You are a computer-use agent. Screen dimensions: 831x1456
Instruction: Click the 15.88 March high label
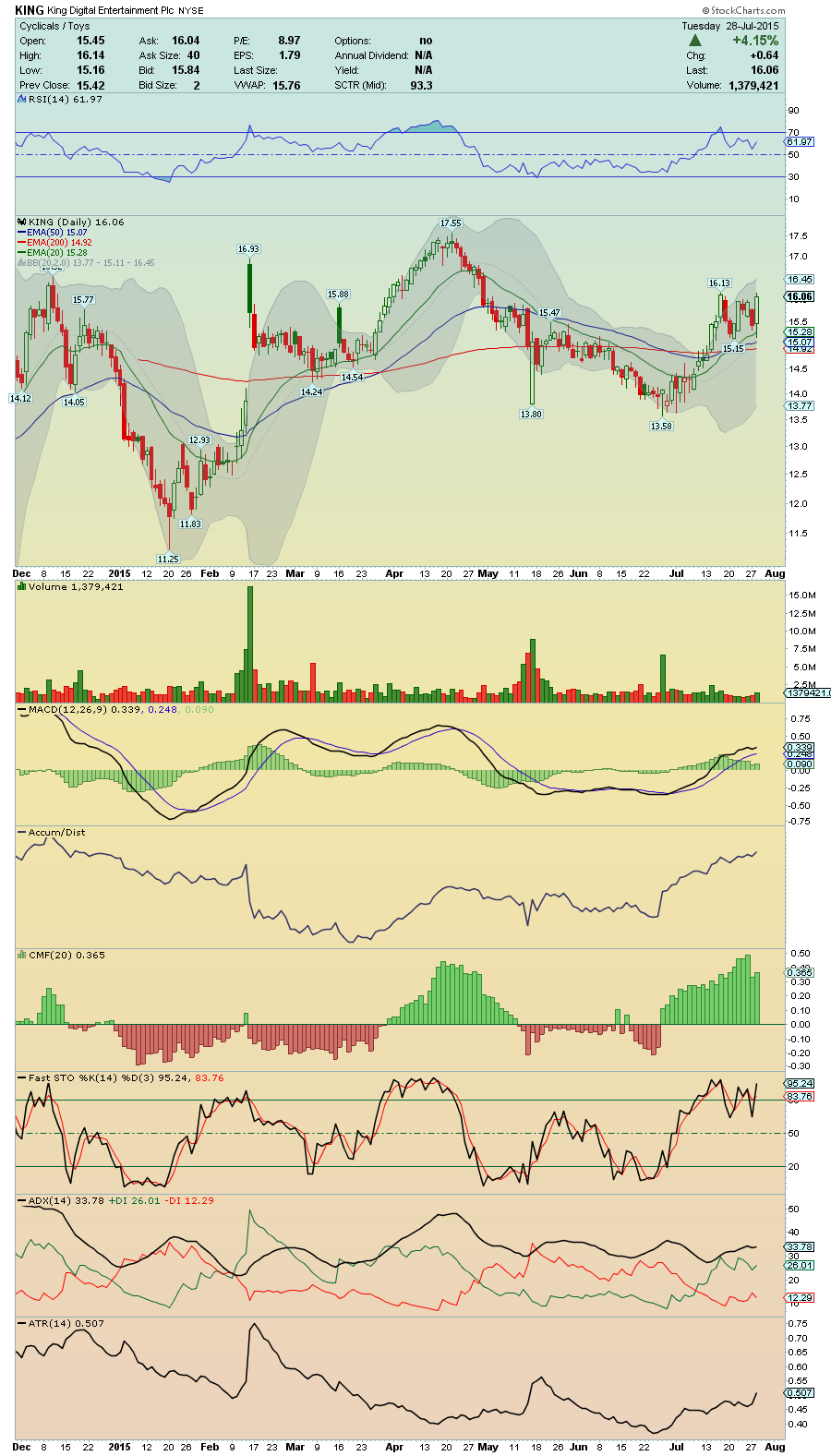[338, 295]
